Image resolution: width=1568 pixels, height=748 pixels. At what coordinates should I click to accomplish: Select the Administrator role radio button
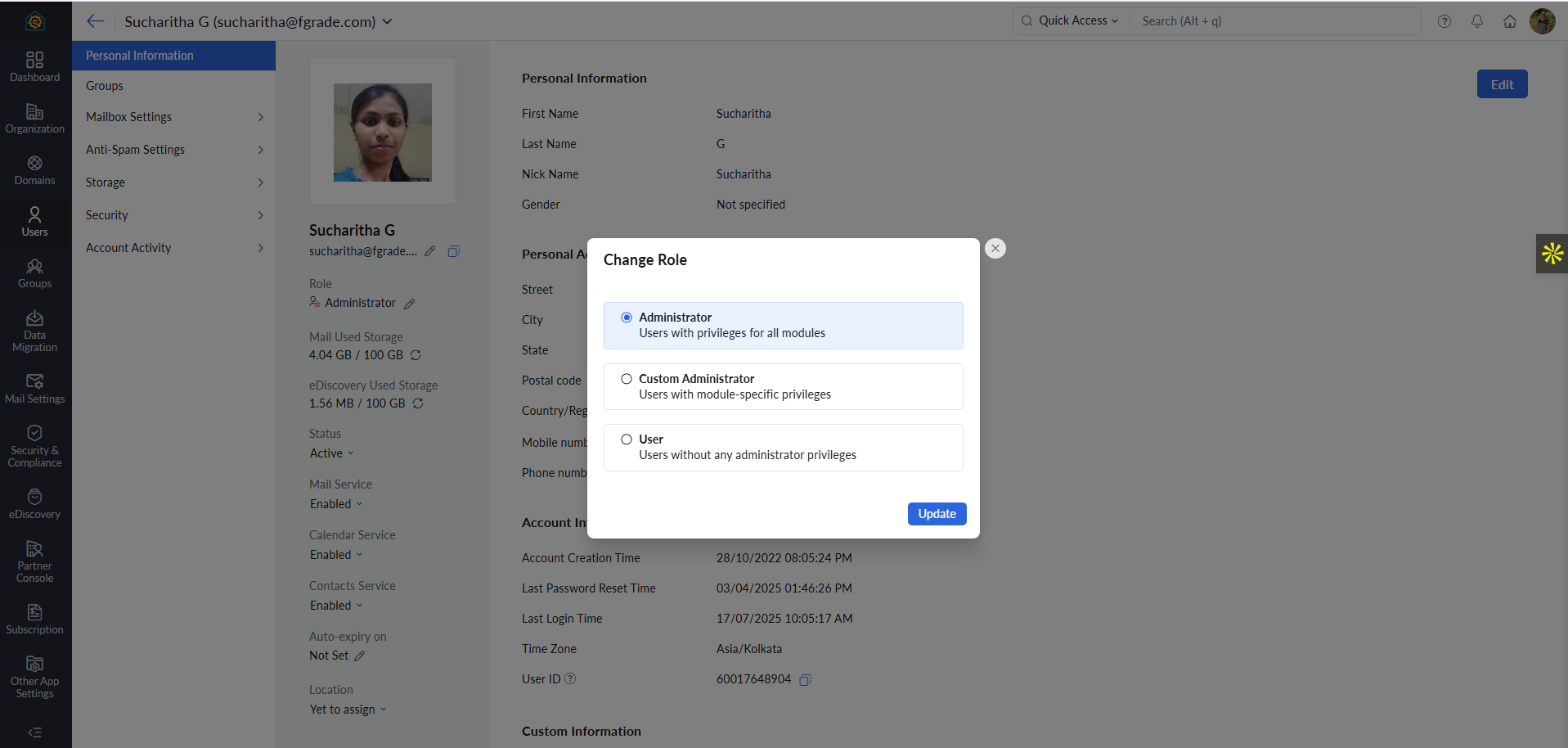coord(627,318)
